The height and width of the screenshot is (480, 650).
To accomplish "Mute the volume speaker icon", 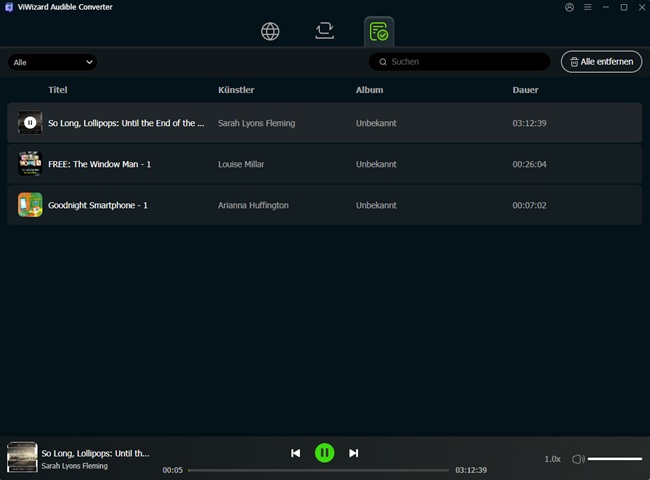I will coord(578,459).
